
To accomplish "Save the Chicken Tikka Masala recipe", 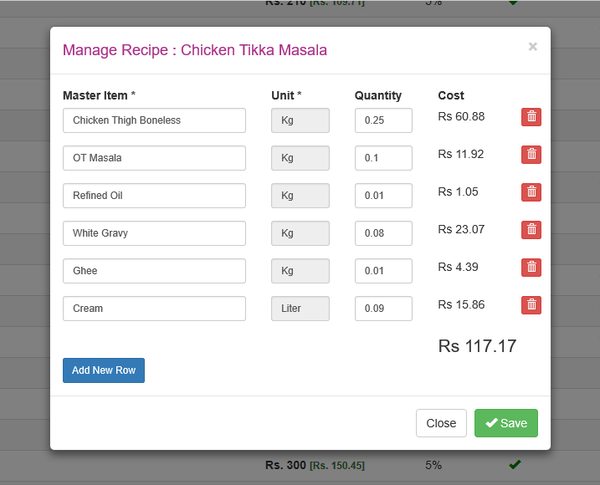I will point(506,423).
